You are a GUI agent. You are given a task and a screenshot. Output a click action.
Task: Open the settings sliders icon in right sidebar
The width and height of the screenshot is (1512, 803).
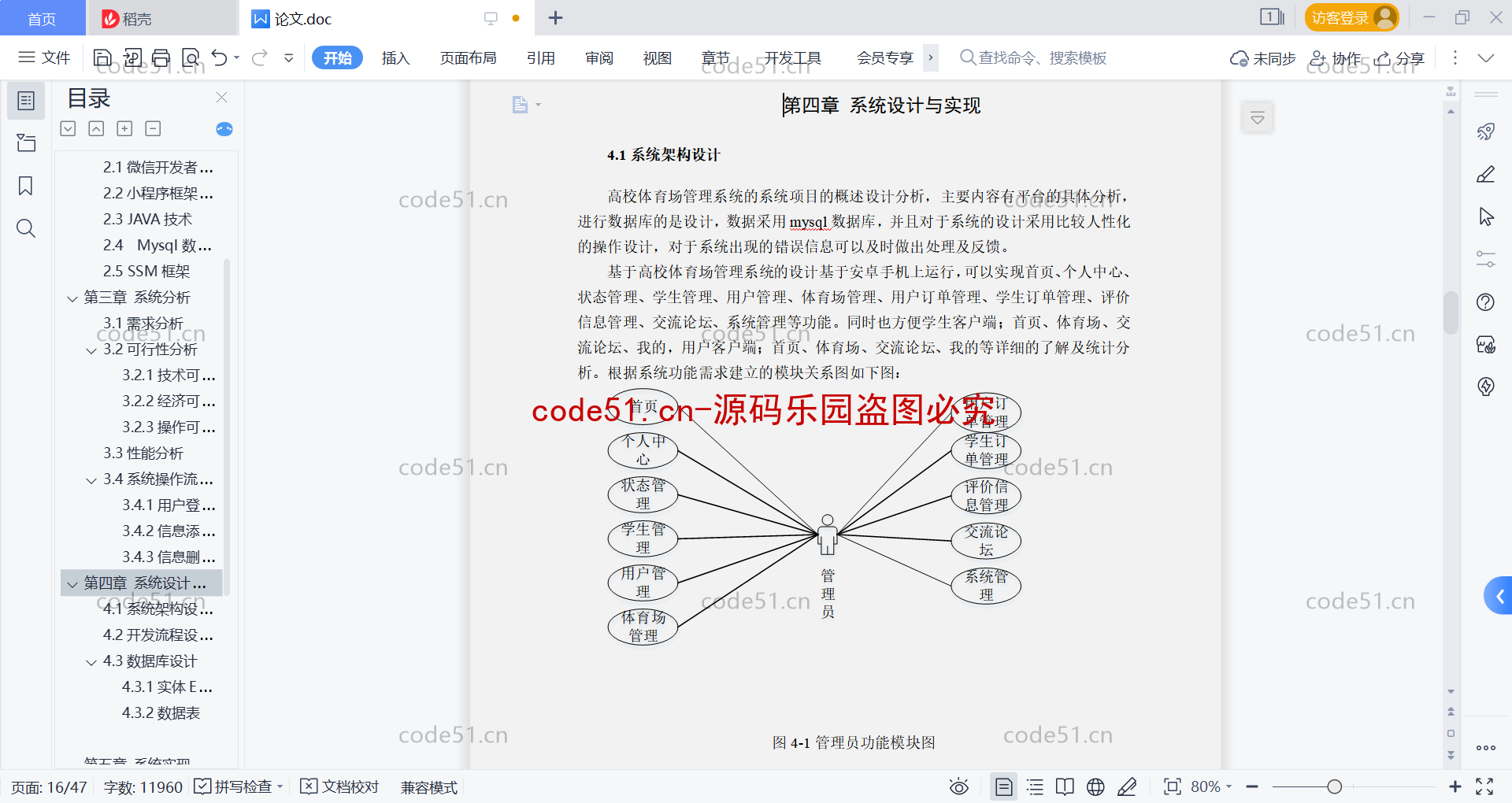(x=1486, y=259)
